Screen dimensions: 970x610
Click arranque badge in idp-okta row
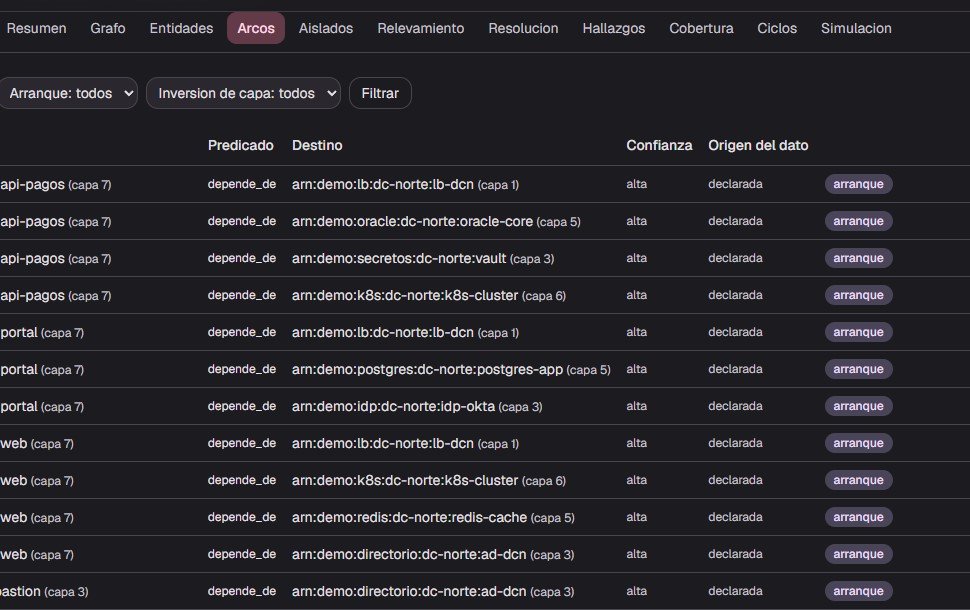tap(858, 406)
